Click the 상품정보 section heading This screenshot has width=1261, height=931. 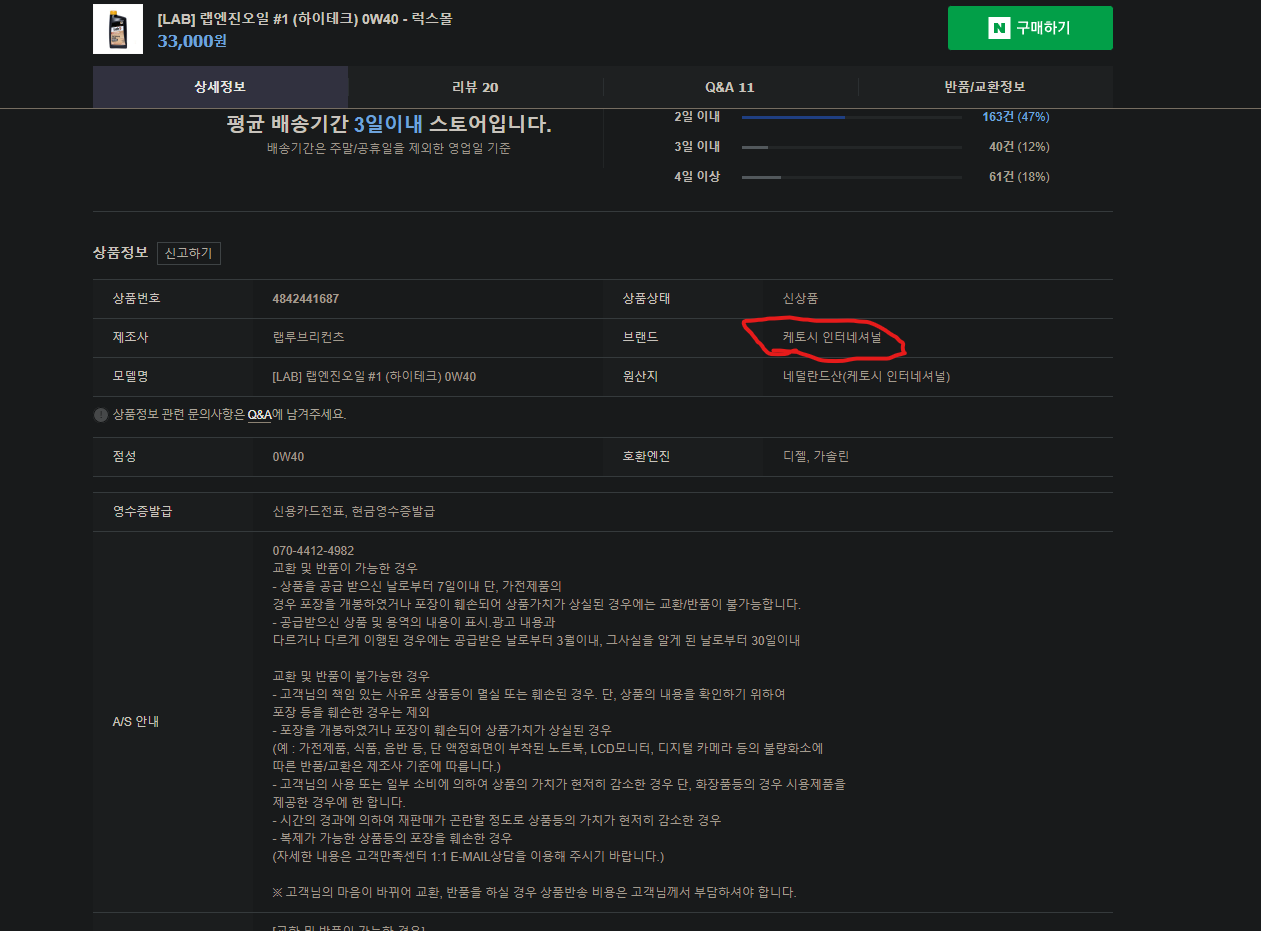[x=120, y=252]
